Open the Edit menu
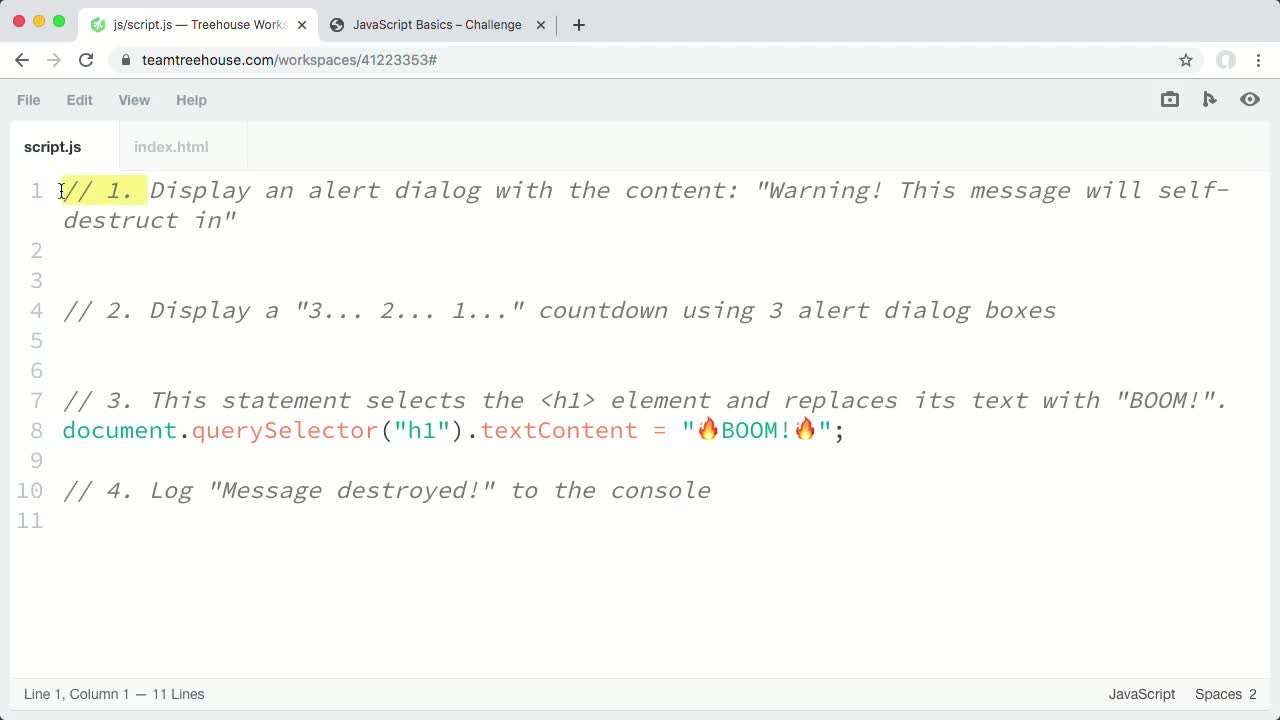1280x720 pixels. pyautogui.click(x=79, y=100)
